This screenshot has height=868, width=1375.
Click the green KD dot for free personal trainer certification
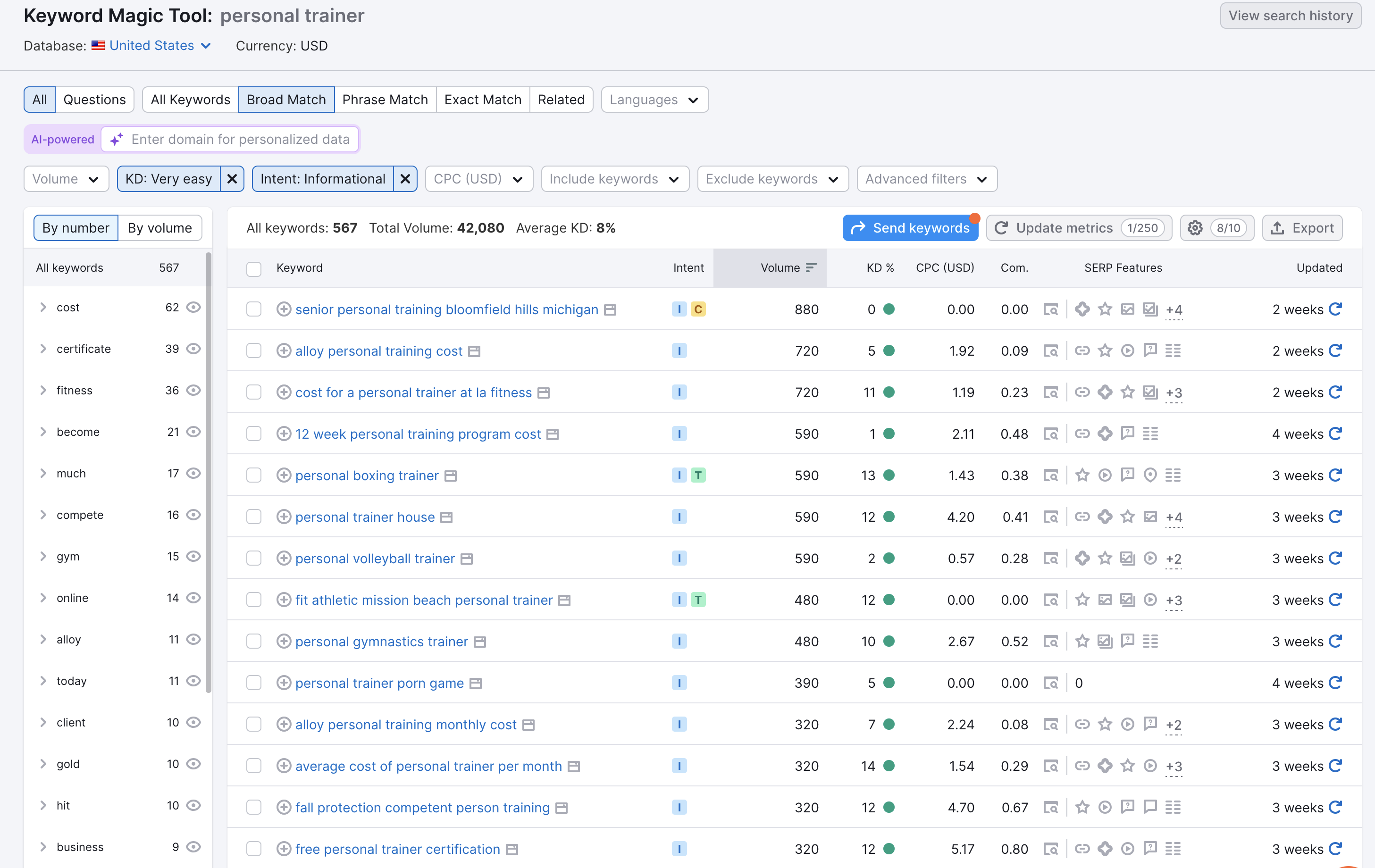(889, 849)
